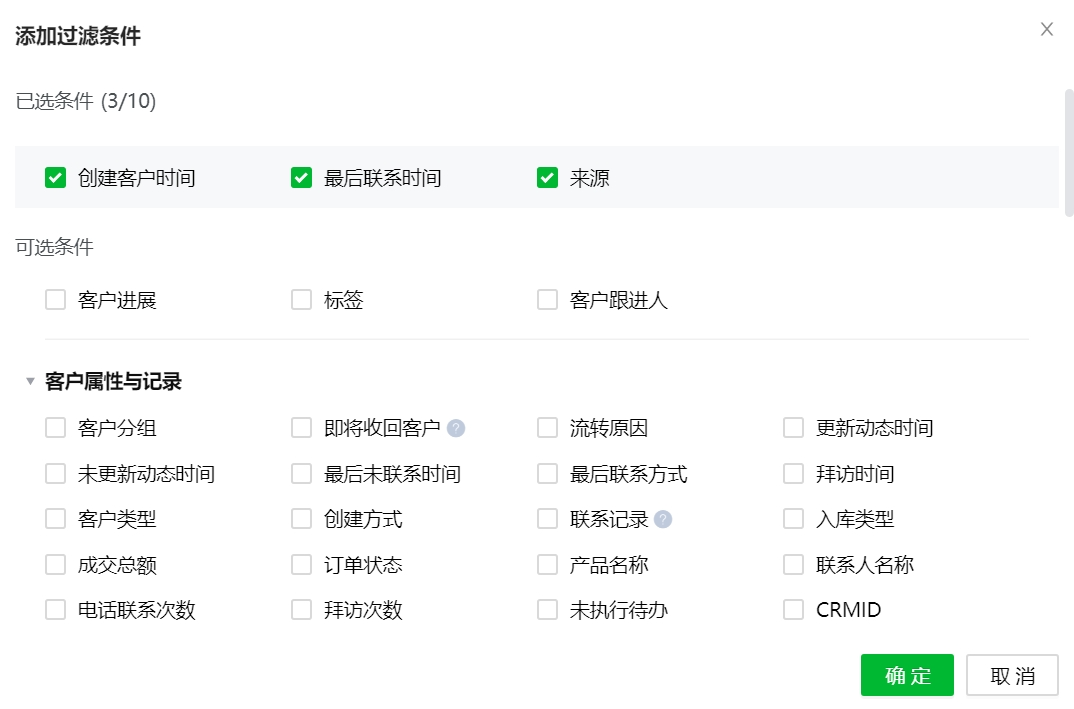Check the 客户跟进人 option
Image resolution: width=1074 pixels, height=709 pixels.
(x=546, y=298)
